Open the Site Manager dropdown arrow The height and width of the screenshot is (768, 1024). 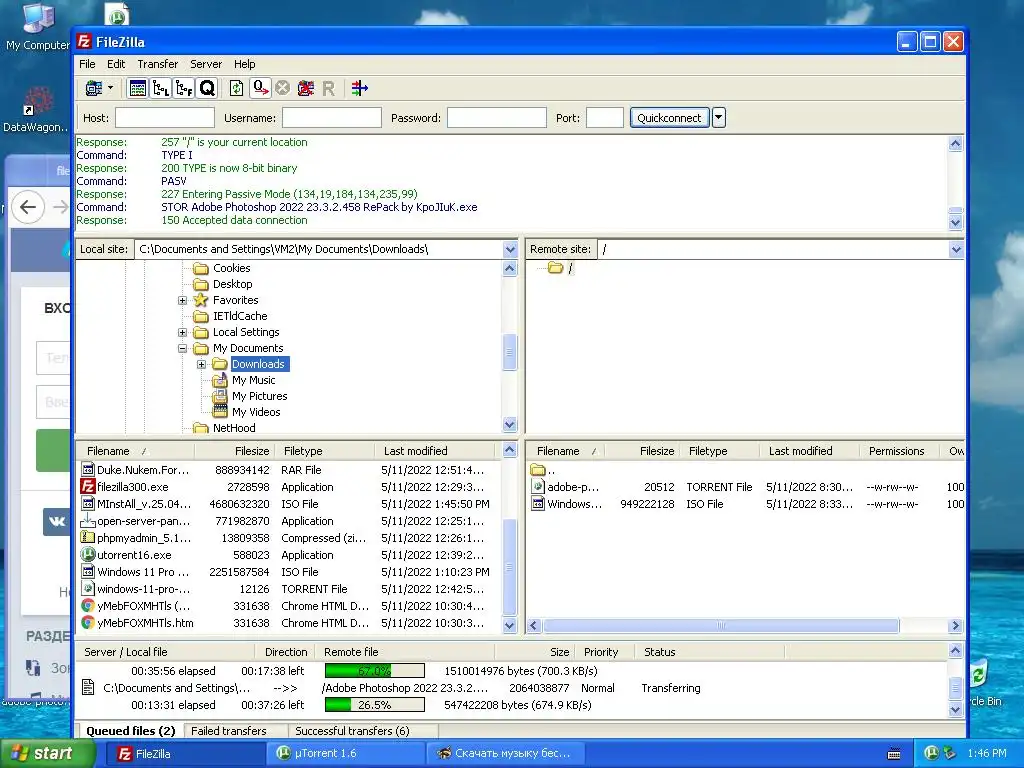[x=110, y=88]
